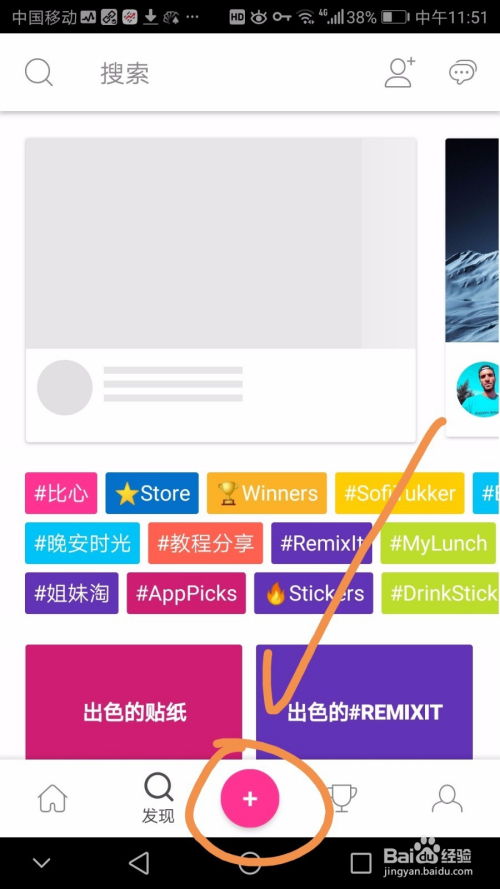Viewport: 500px width, 889px height.
Task: Tap the #教程分享 tag
Action: coord(205,543)
